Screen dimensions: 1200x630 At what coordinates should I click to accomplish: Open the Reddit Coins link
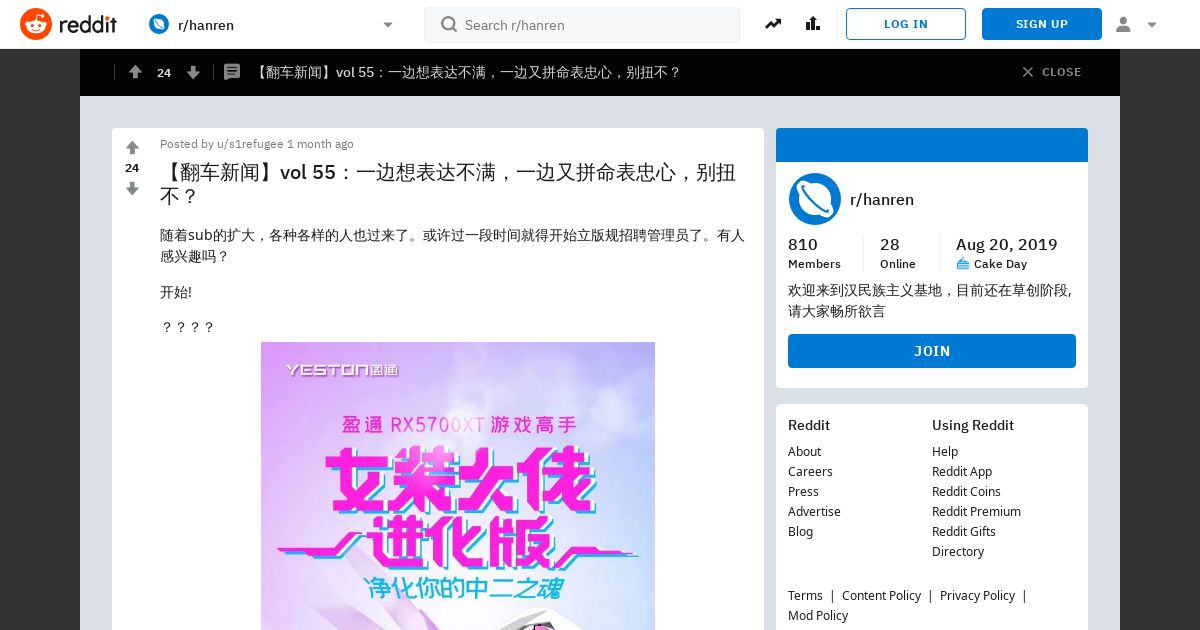tap(966, 491)
